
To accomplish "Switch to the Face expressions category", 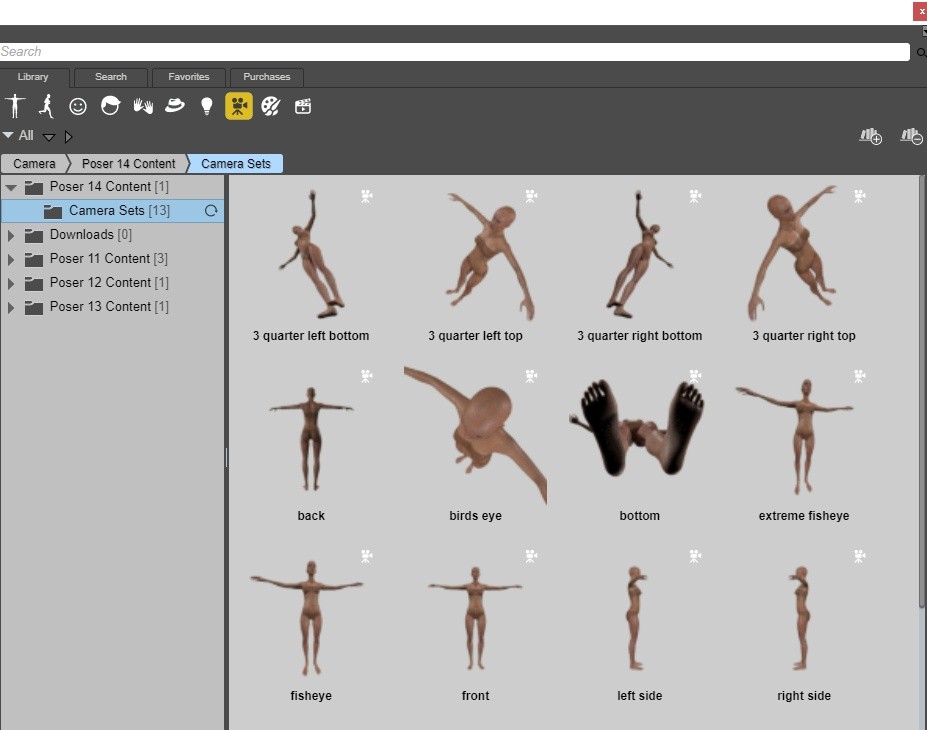I will pyautogui.click(x=78, y=106).
